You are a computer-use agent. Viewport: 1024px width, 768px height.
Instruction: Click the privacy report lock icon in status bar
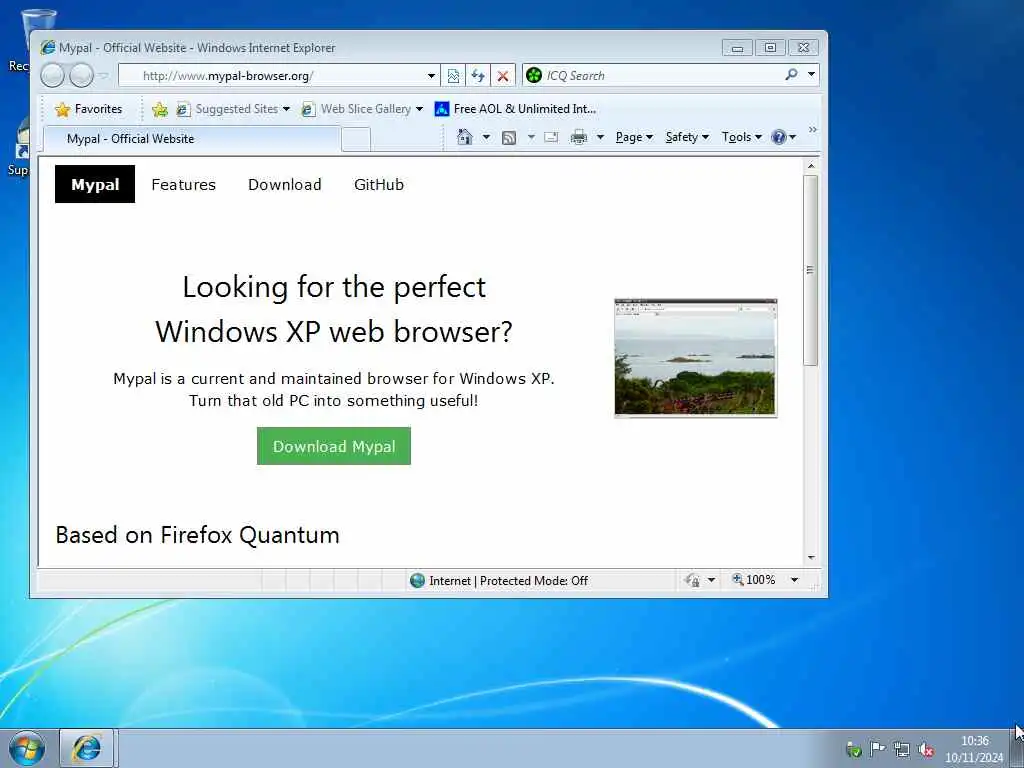(x=692, y=580)
